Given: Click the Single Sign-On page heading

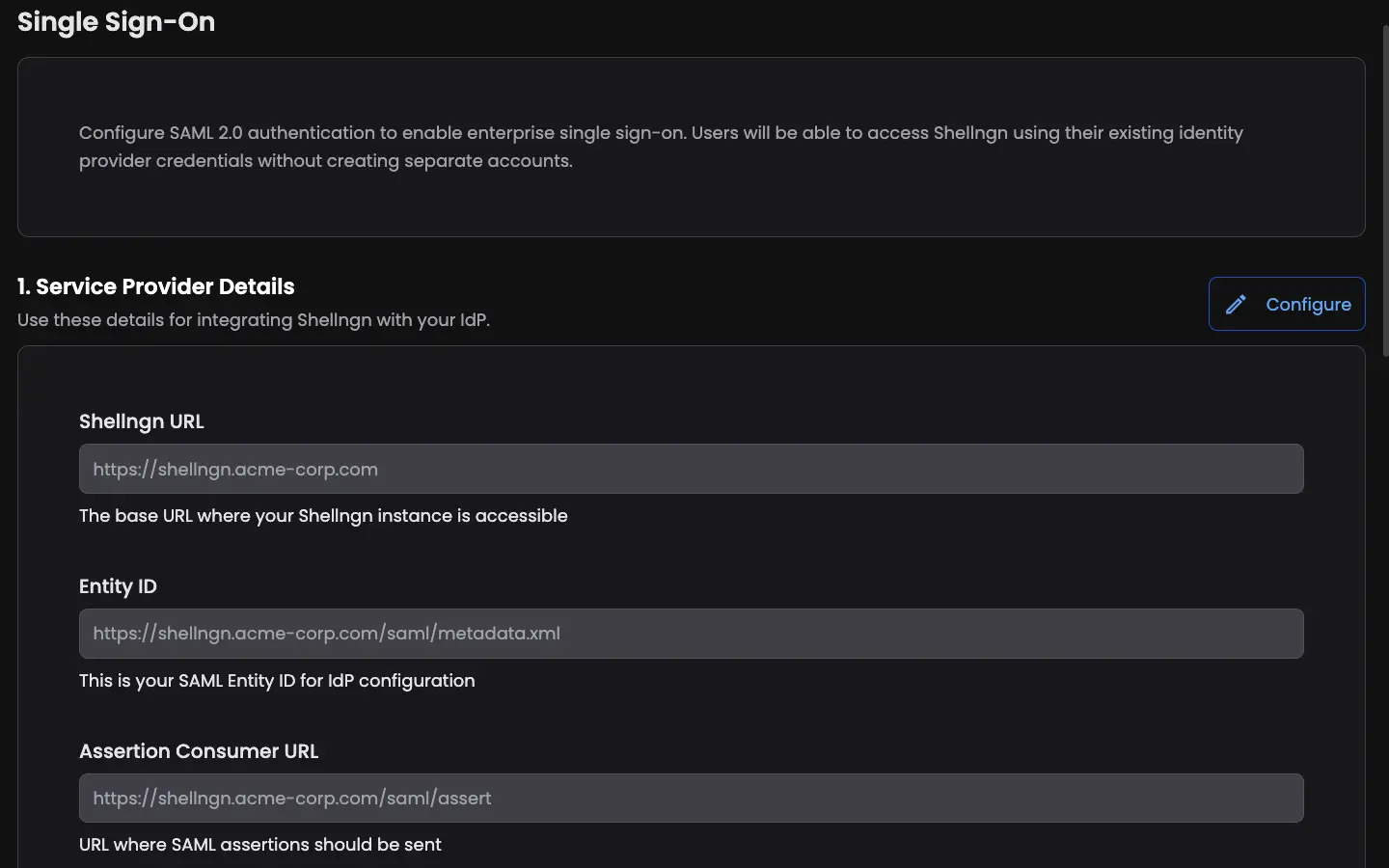Looking at the screenshot, I should point(117,22).
